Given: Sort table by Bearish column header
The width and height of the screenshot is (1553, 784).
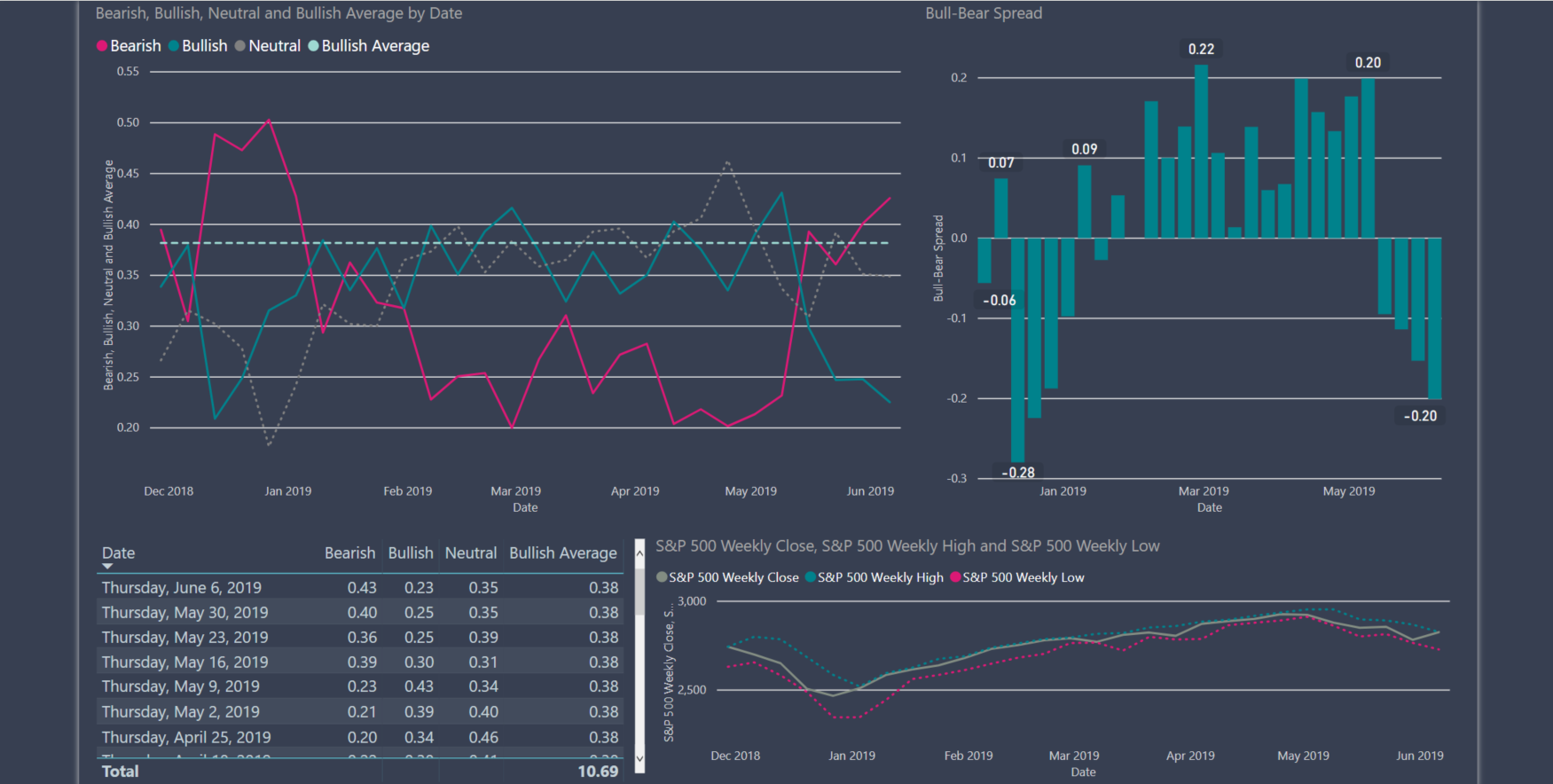Looking at the screenshot, I should (x=349, y=553).
